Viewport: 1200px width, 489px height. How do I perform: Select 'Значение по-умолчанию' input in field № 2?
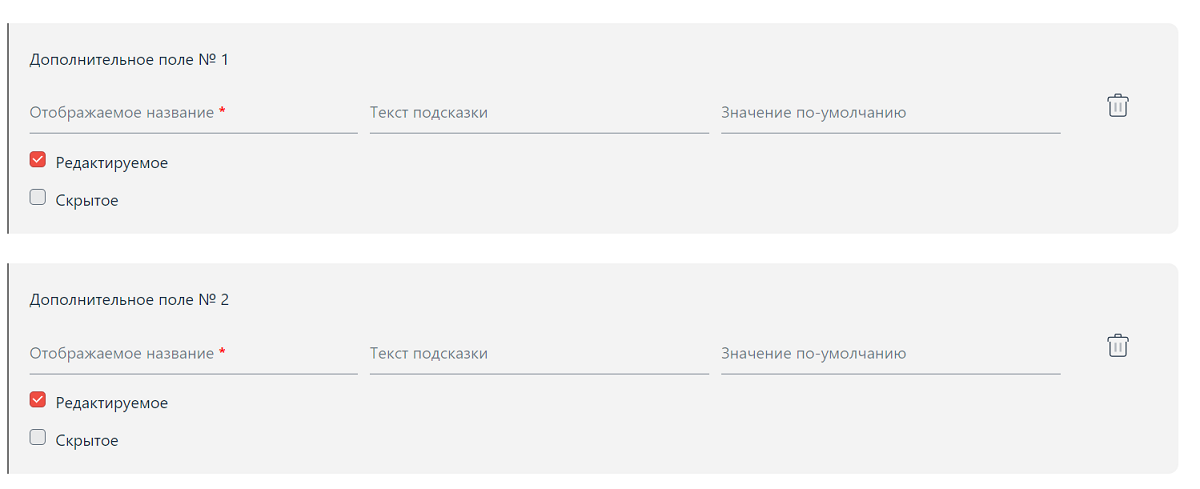[890, 354]
